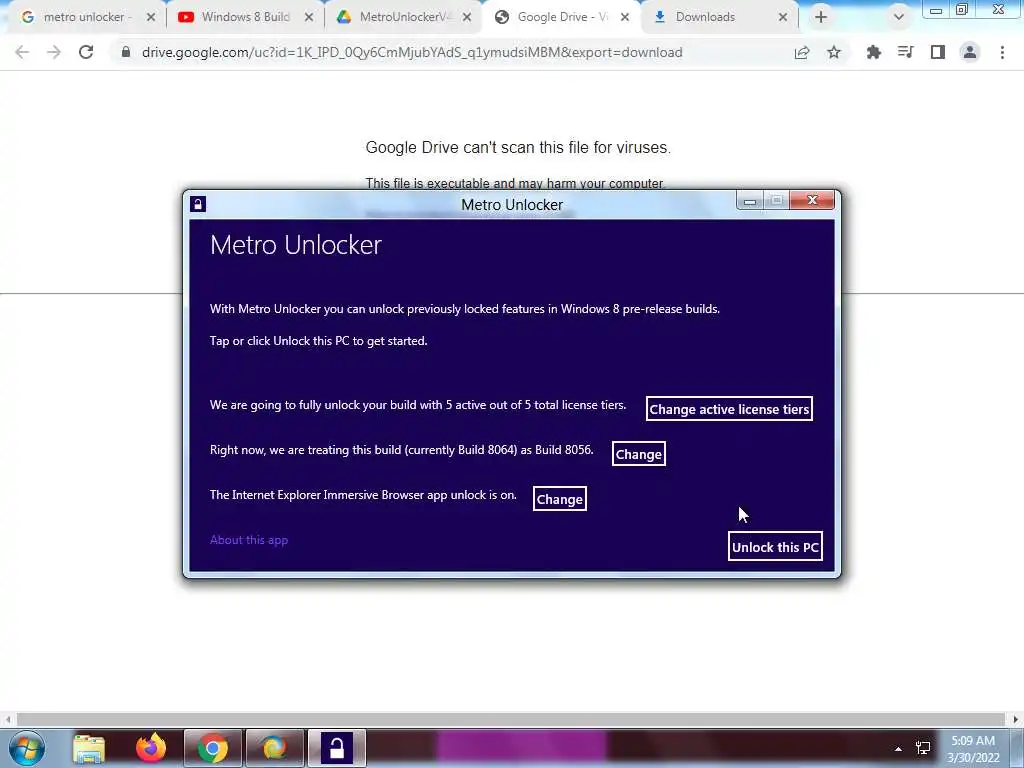Close the Google Drive tab

point(625,17)
